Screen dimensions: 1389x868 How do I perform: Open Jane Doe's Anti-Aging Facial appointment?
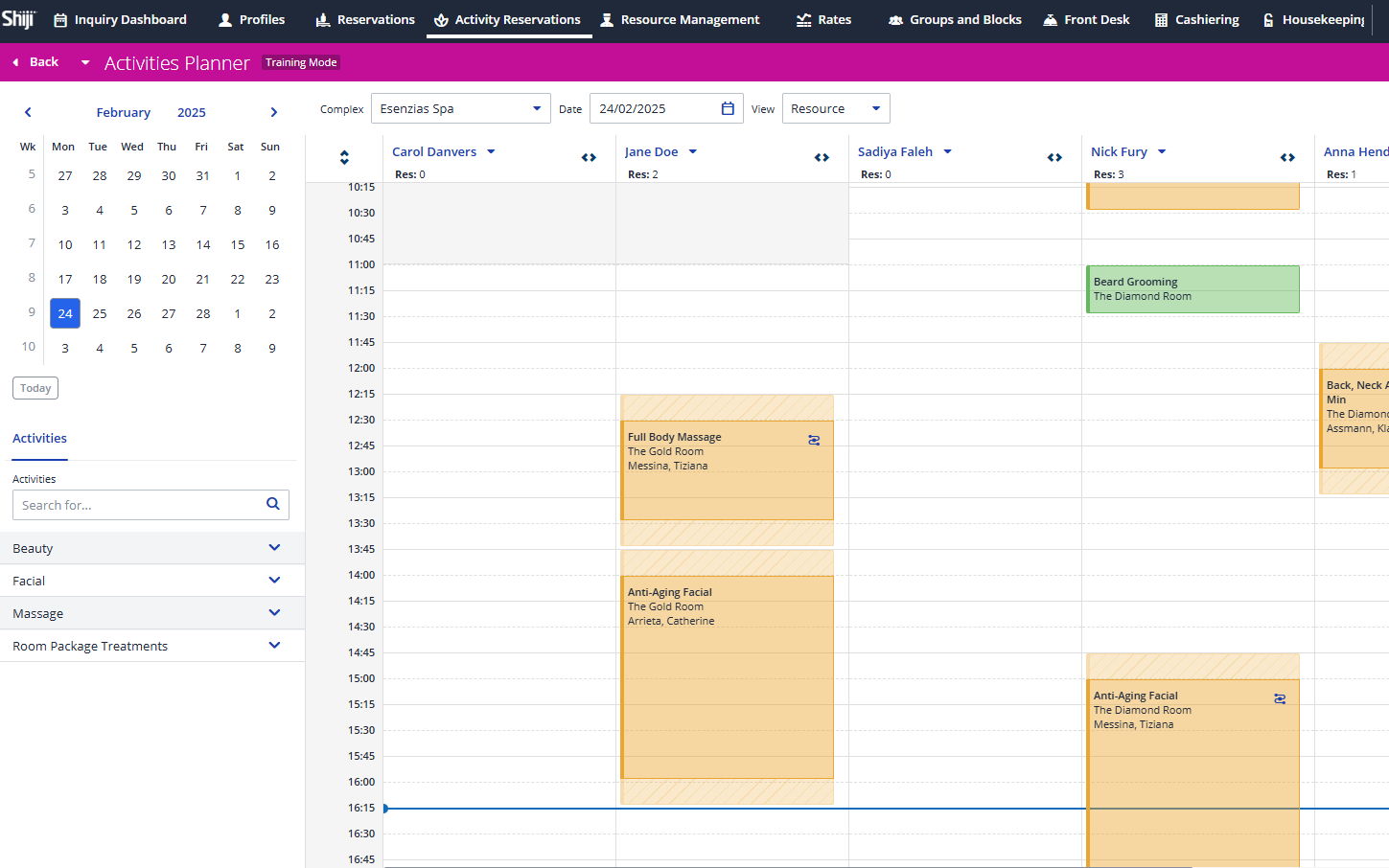pos(728,676)
